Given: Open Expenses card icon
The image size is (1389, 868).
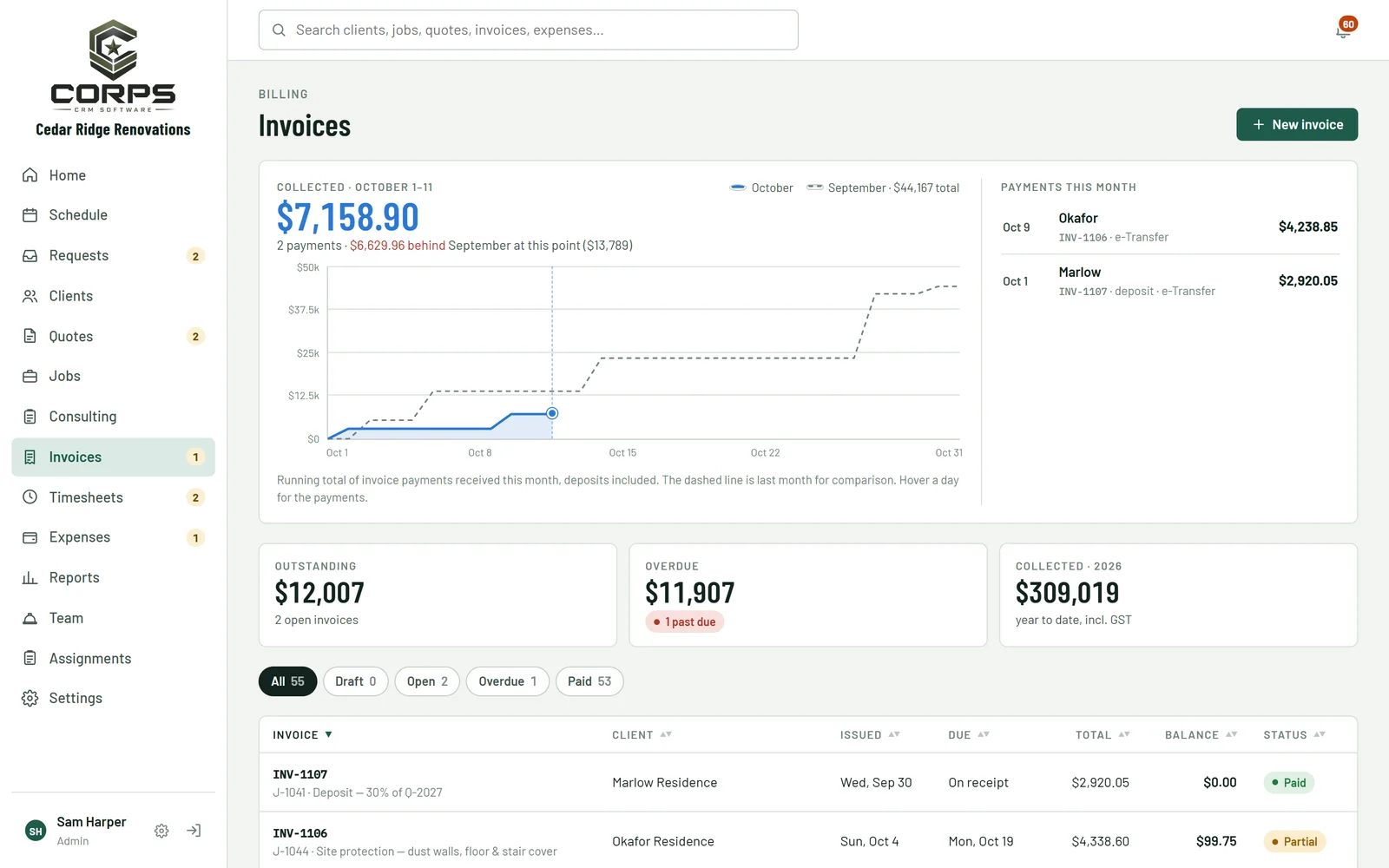Looking at the screenshot, I should click(30, 537).
